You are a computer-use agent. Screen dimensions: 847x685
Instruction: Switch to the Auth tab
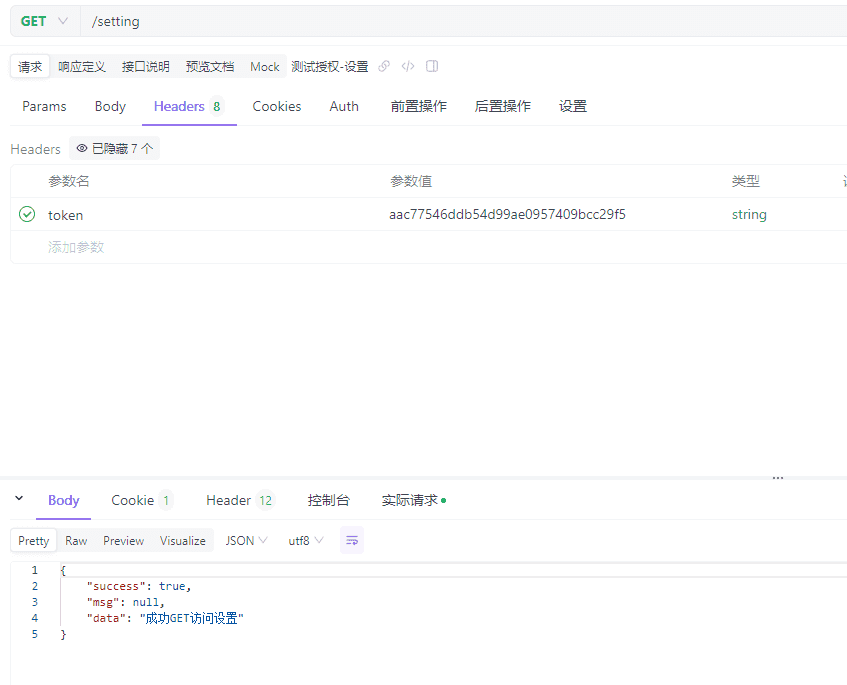344,106
